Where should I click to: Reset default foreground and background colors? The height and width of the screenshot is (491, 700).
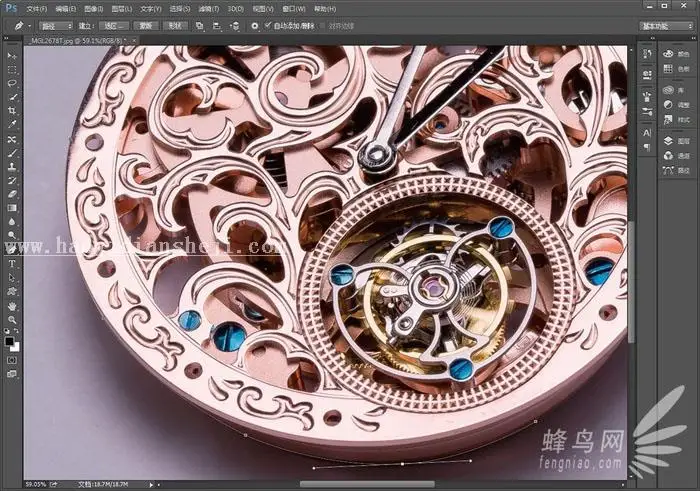pos(7,331)
